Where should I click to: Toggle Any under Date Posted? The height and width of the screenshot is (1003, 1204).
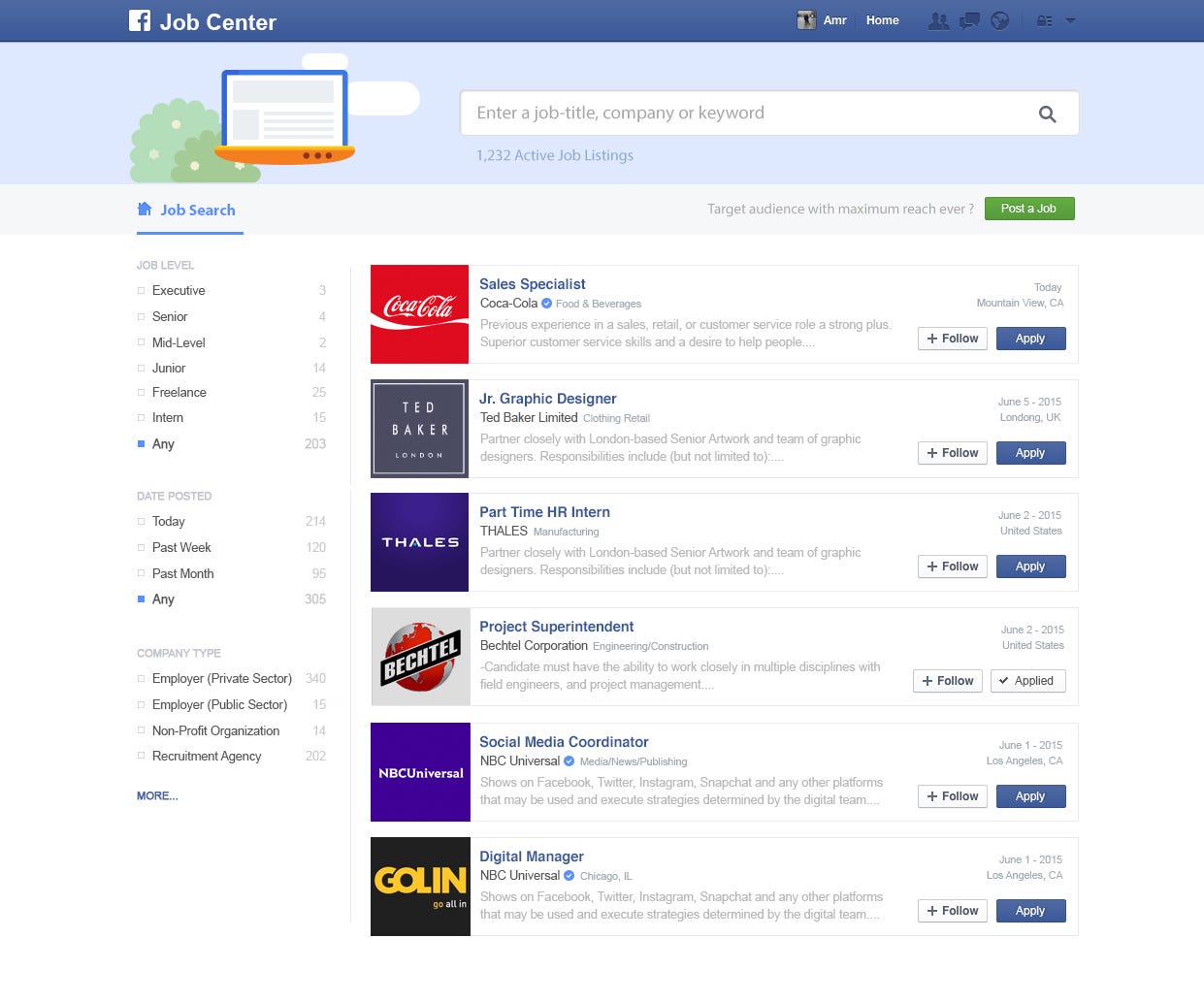(x=142, y=599)
